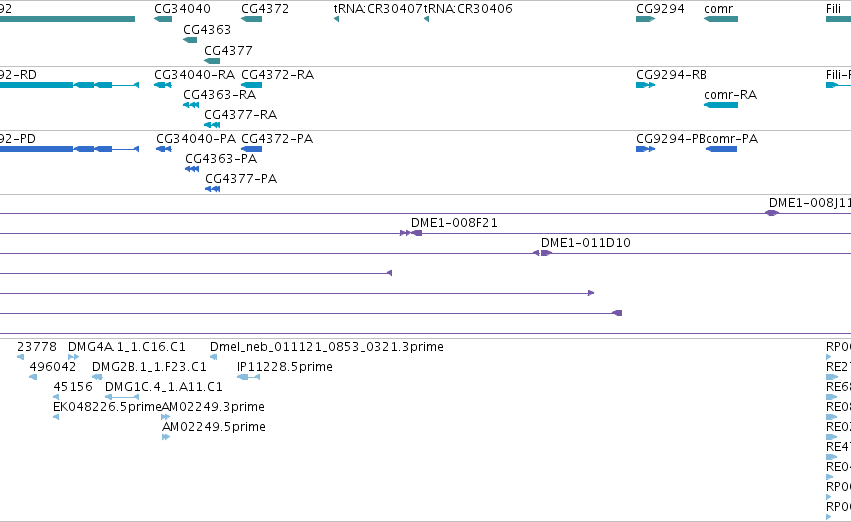Open the tRNA:CR30407 gene label

(378, 9)
